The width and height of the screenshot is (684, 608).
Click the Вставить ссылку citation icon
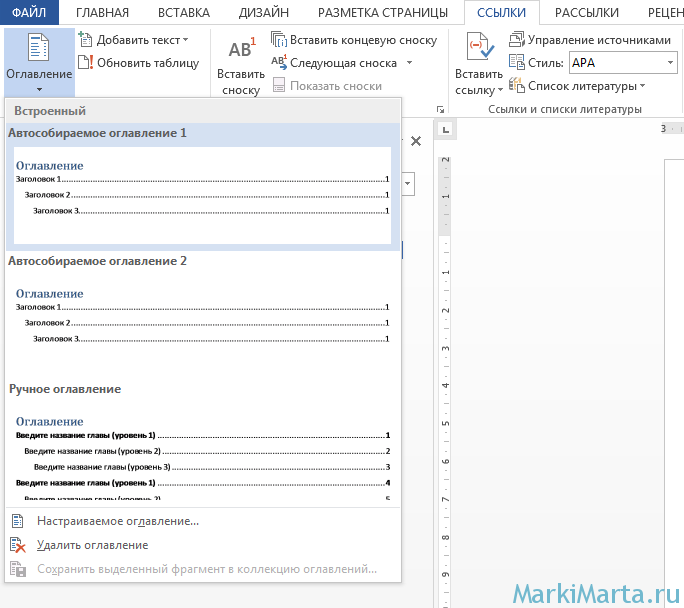(479, 47)
